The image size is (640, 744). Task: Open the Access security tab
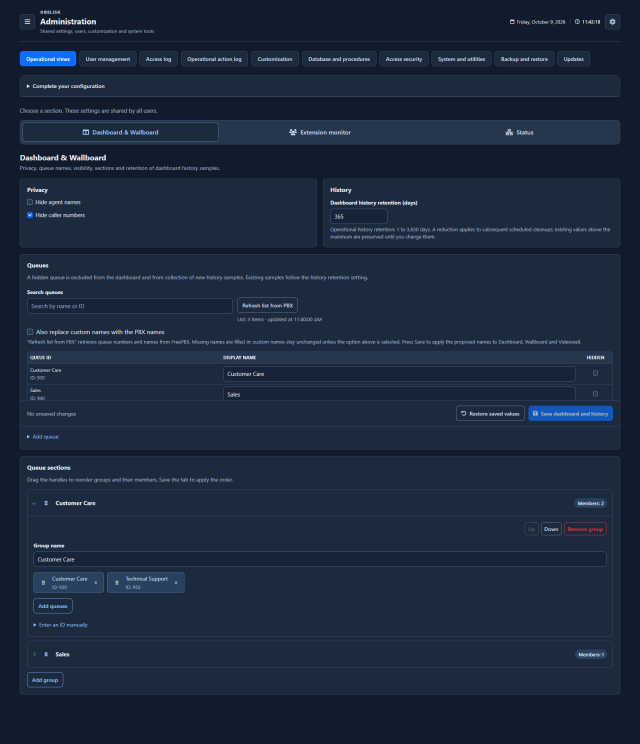(x=404, y=59)
